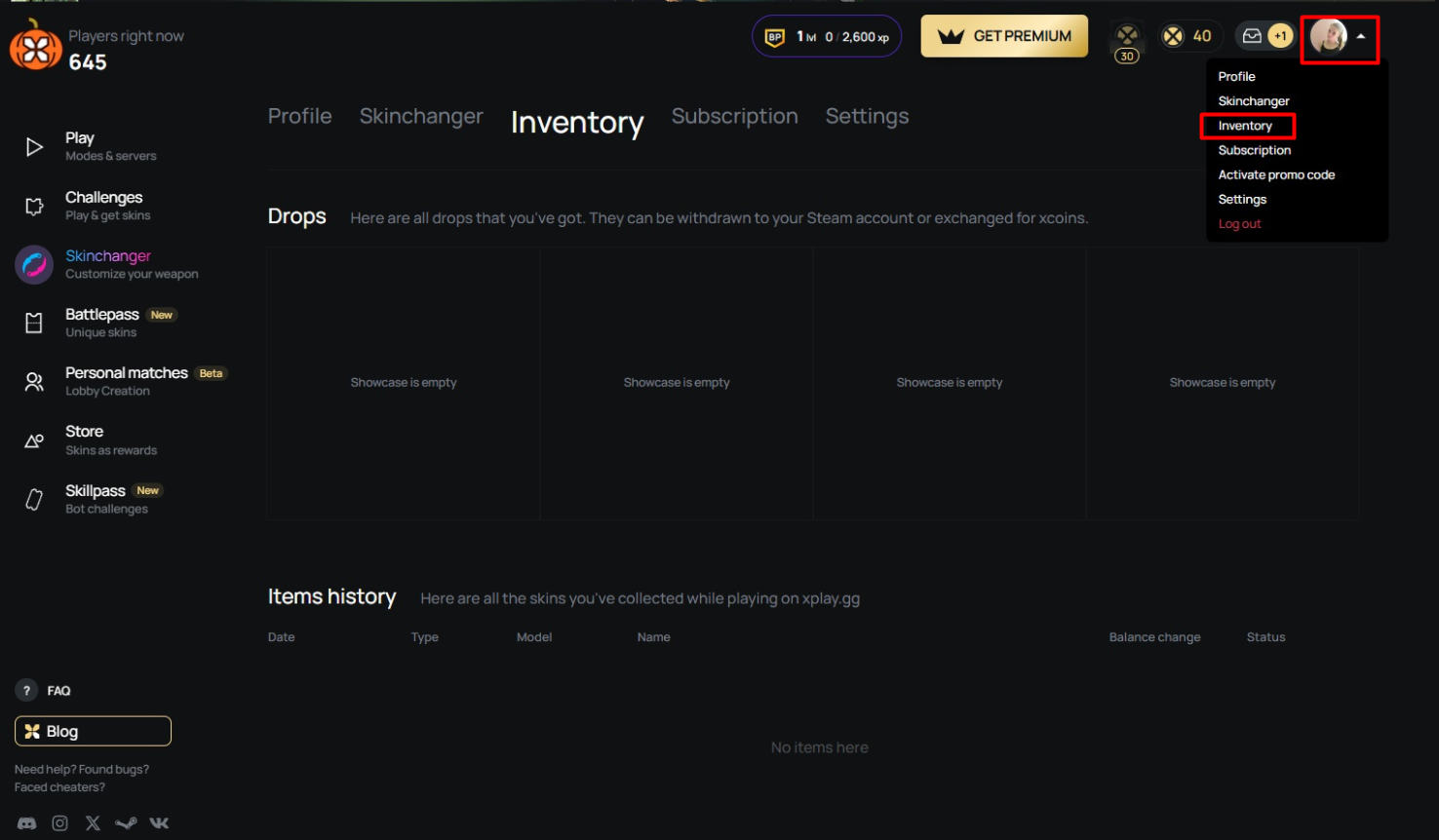Open the Blog button
Image resolution: width=1439 pixels, height=840 pixels.
click(93, 731)
